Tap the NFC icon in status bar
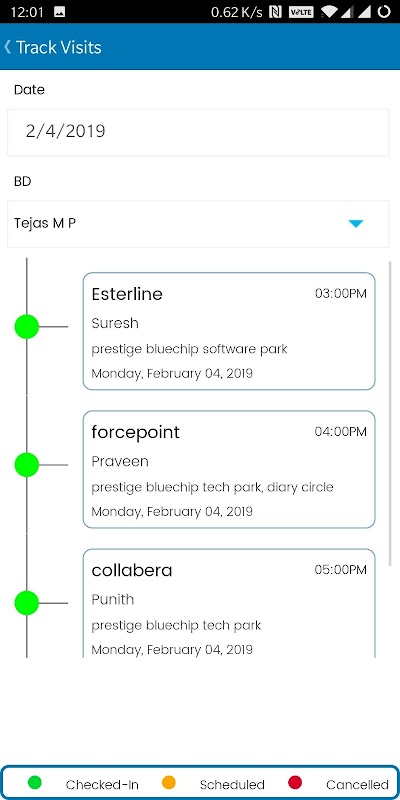This screenshot has height=800, width=400. 276,12
